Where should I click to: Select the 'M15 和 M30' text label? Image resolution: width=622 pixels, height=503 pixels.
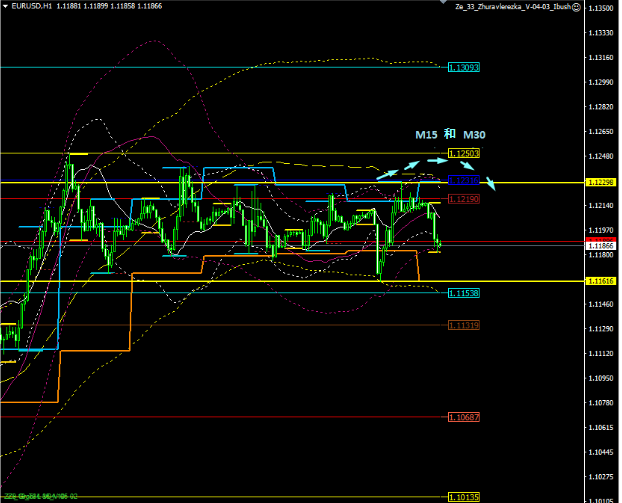449,134
